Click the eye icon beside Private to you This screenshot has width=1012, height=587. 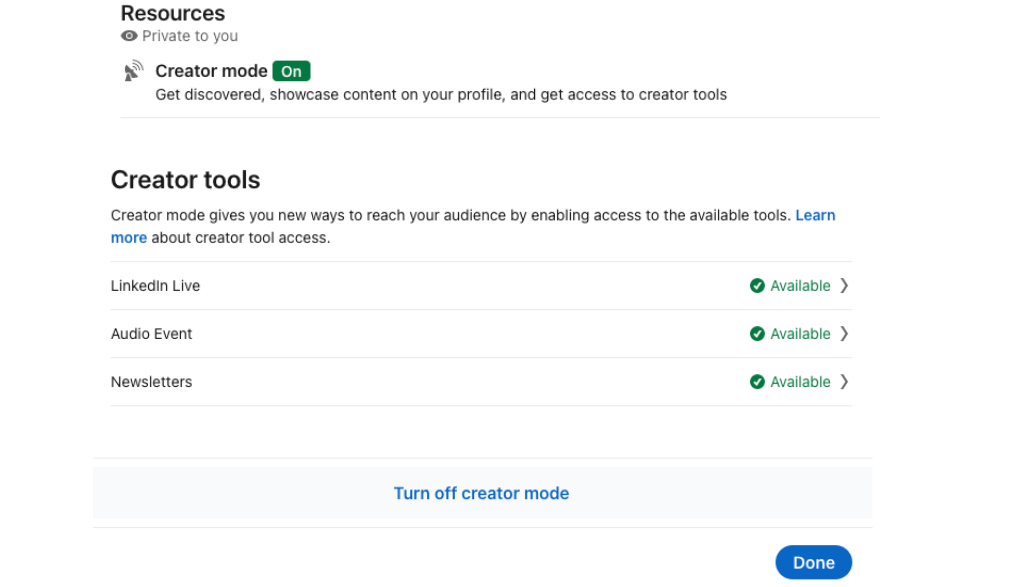129,36
